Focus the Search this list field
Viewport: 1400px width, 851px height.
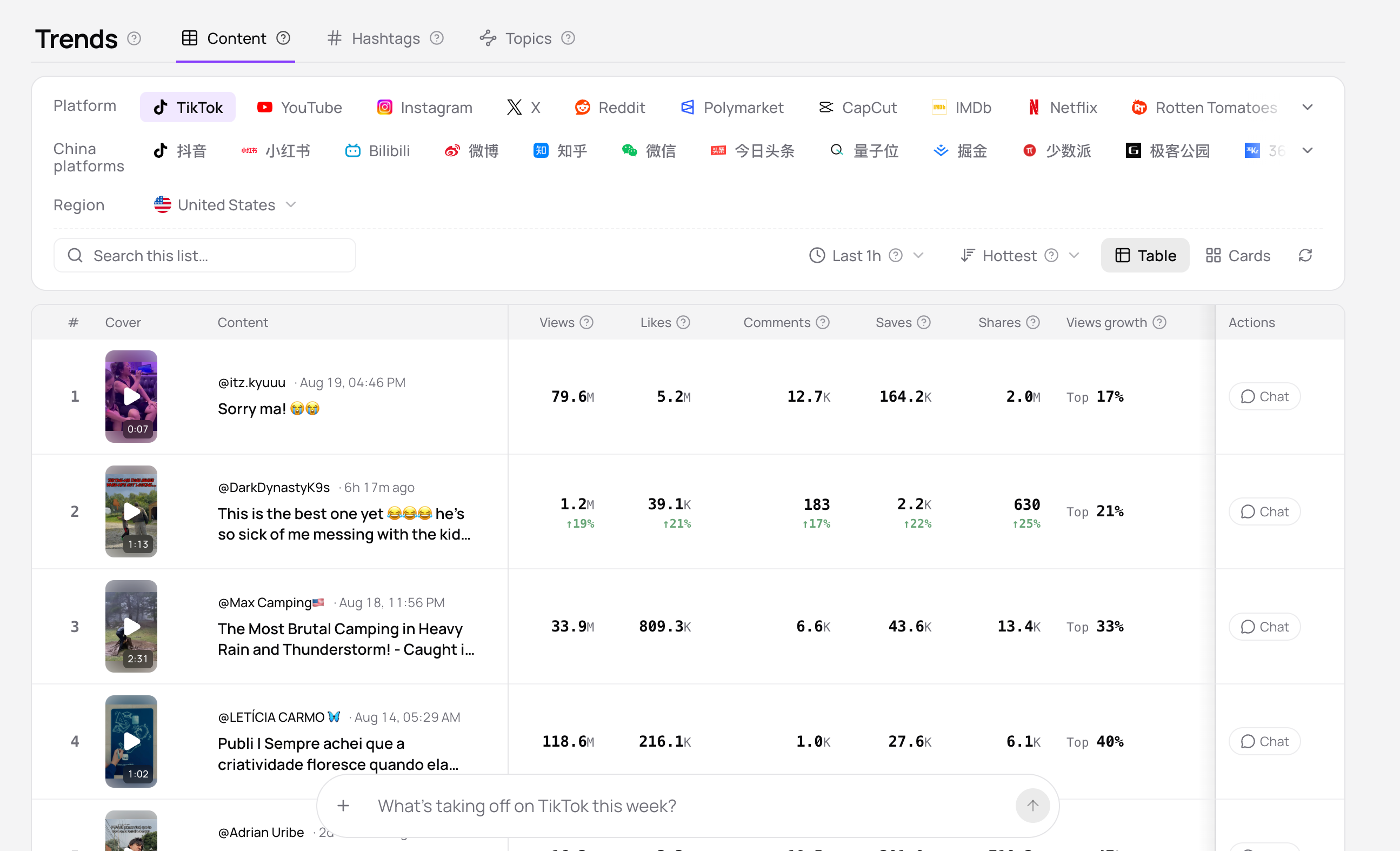tap(204, 255)
